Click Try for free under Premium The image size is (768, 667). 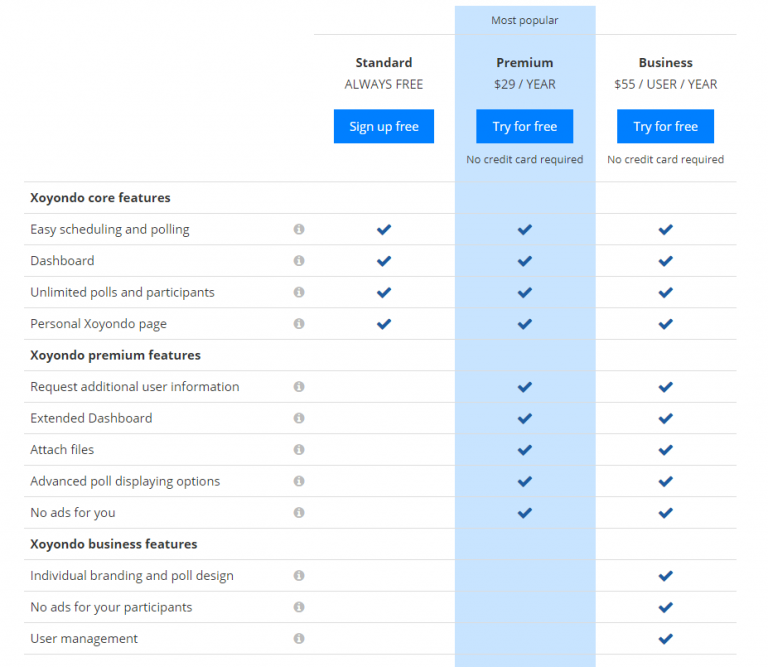tap(524, 127)
